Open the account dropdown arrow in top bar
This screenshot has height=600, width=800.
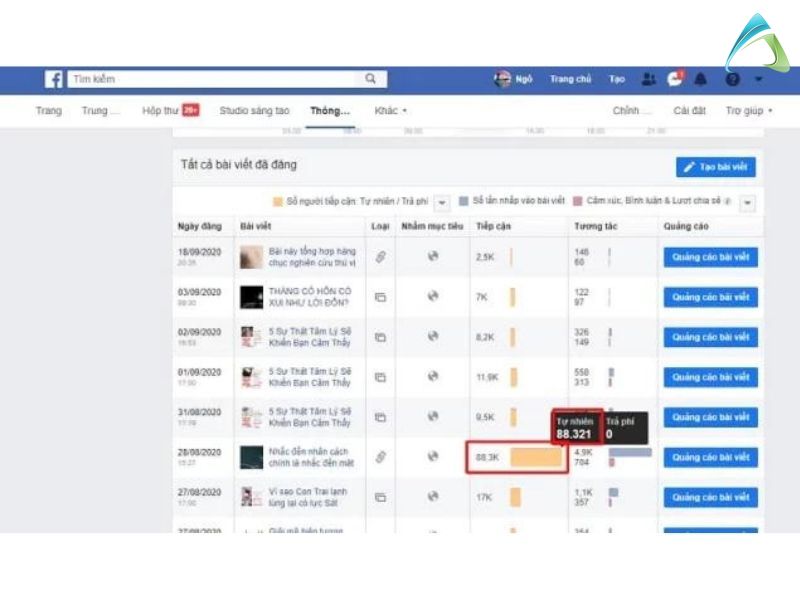click(759, 79)
